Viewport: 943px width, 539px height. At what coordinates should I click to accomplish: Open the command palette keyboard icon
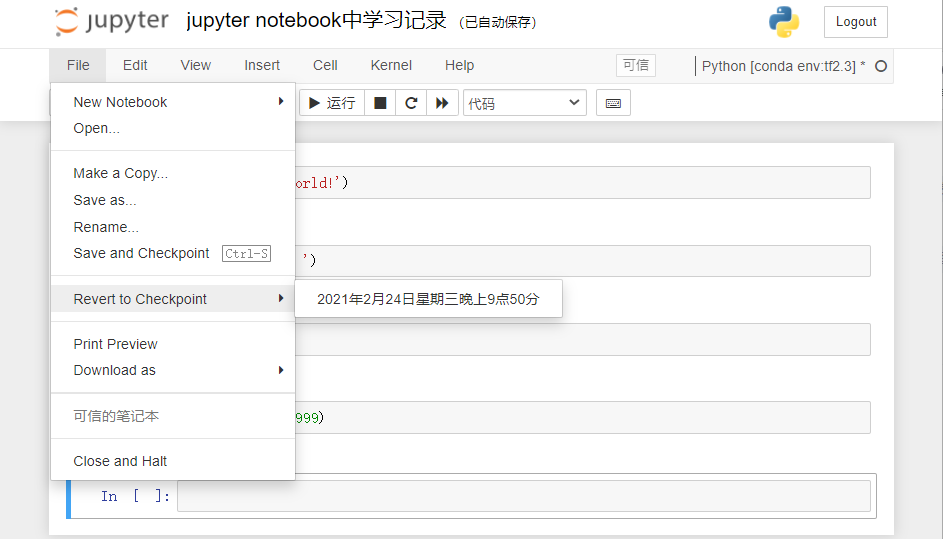point(613,103)
